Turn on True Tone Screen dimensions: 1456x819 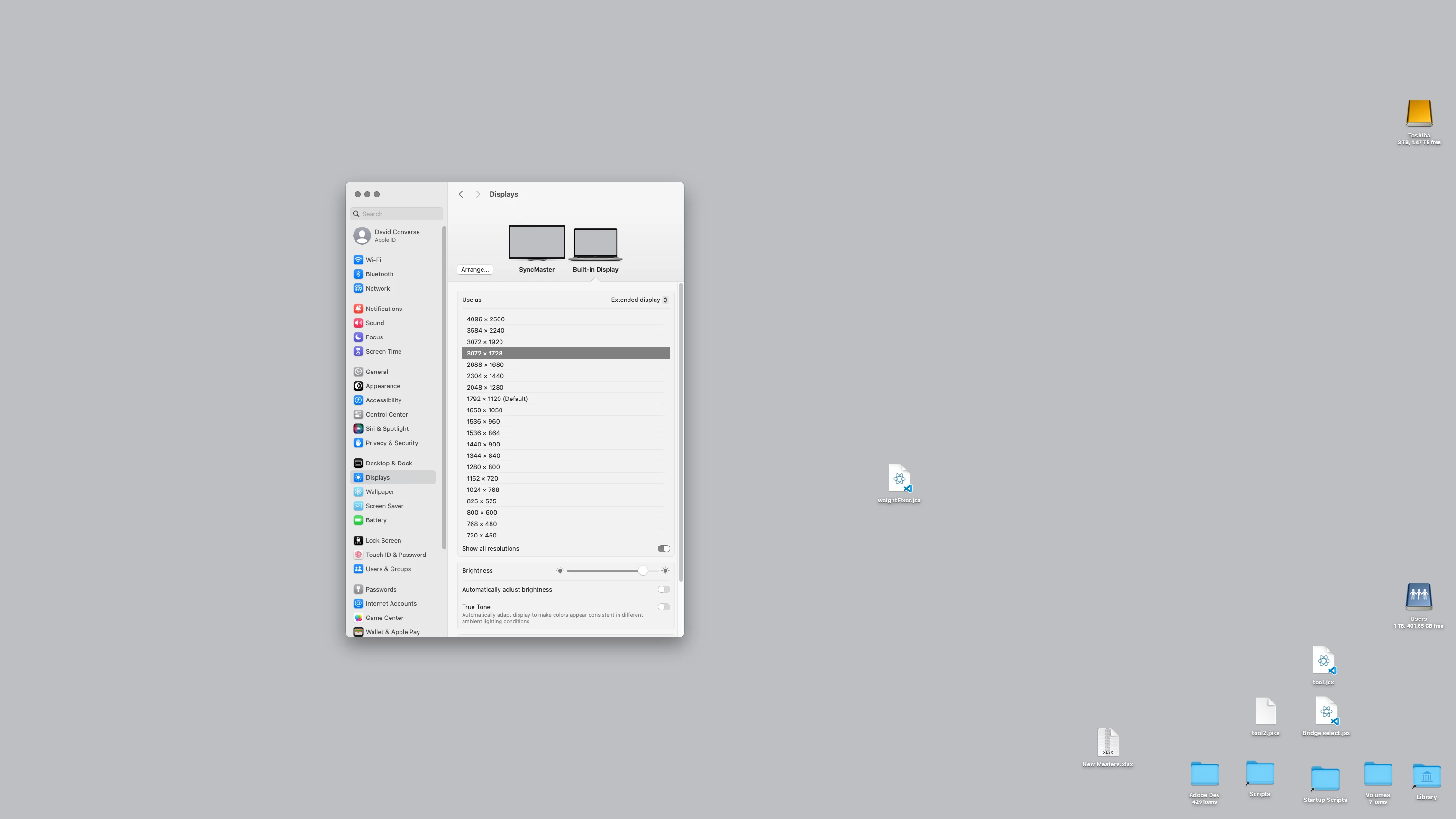click(664, 607)
